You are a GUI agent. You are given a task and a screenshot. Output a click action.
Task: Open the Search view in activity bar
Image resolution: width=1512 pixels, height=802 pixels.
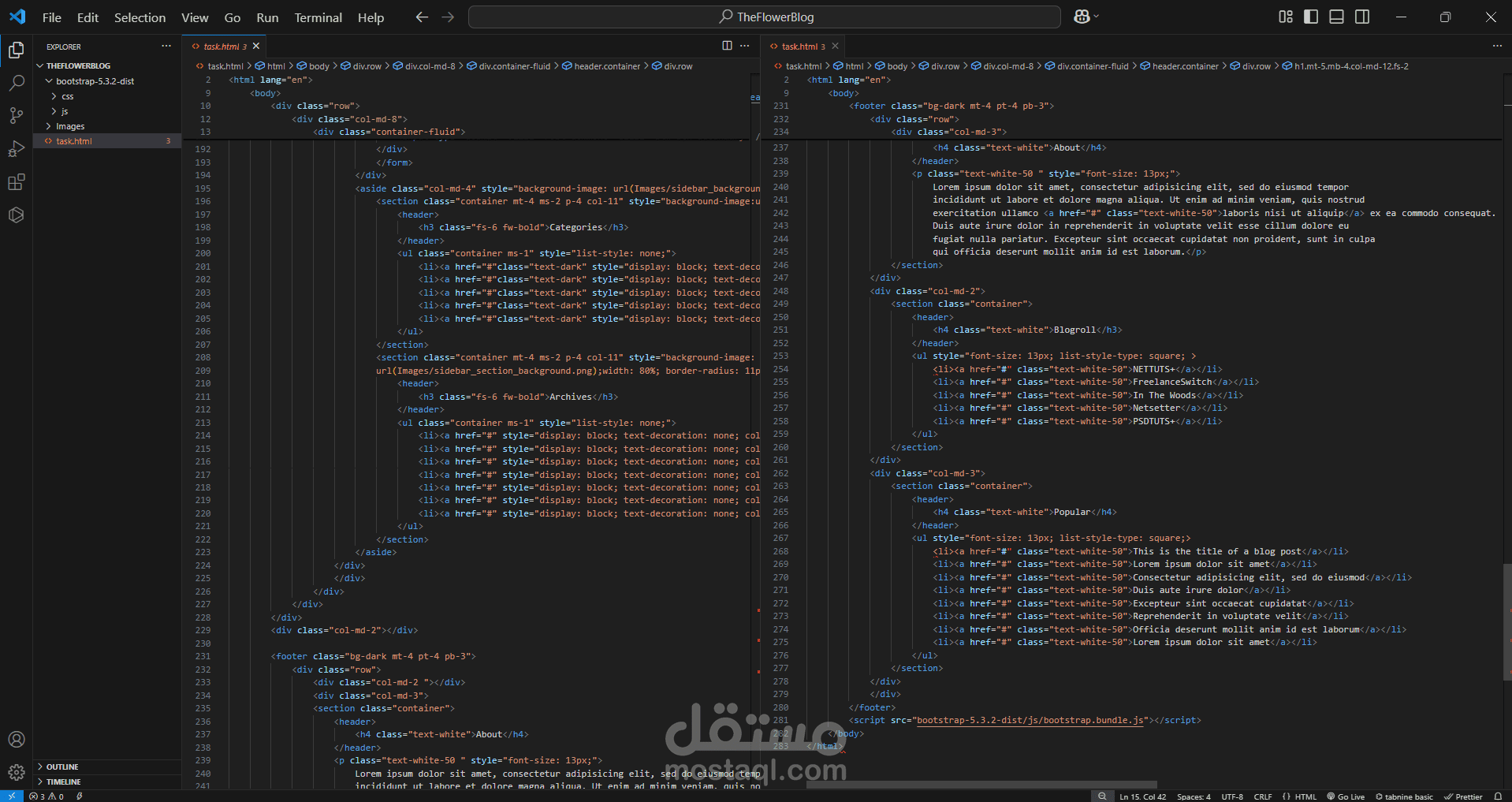click(16, 83)
